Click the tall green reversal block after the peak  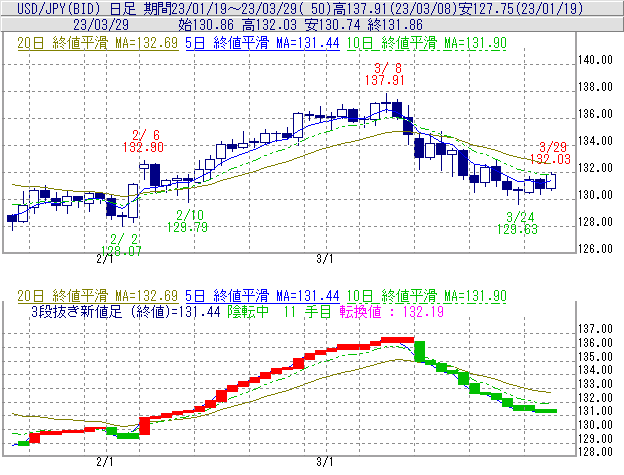coord(420,351)
